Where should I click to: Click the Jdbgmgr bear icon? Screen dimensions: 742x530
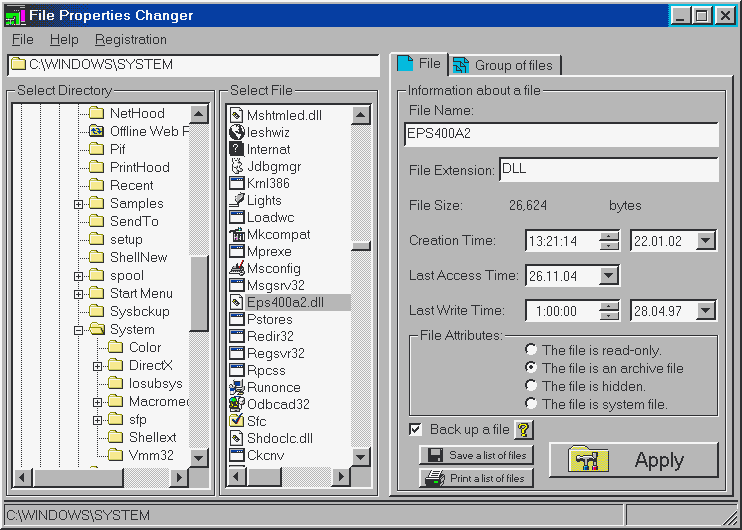(x=236, y=166)
